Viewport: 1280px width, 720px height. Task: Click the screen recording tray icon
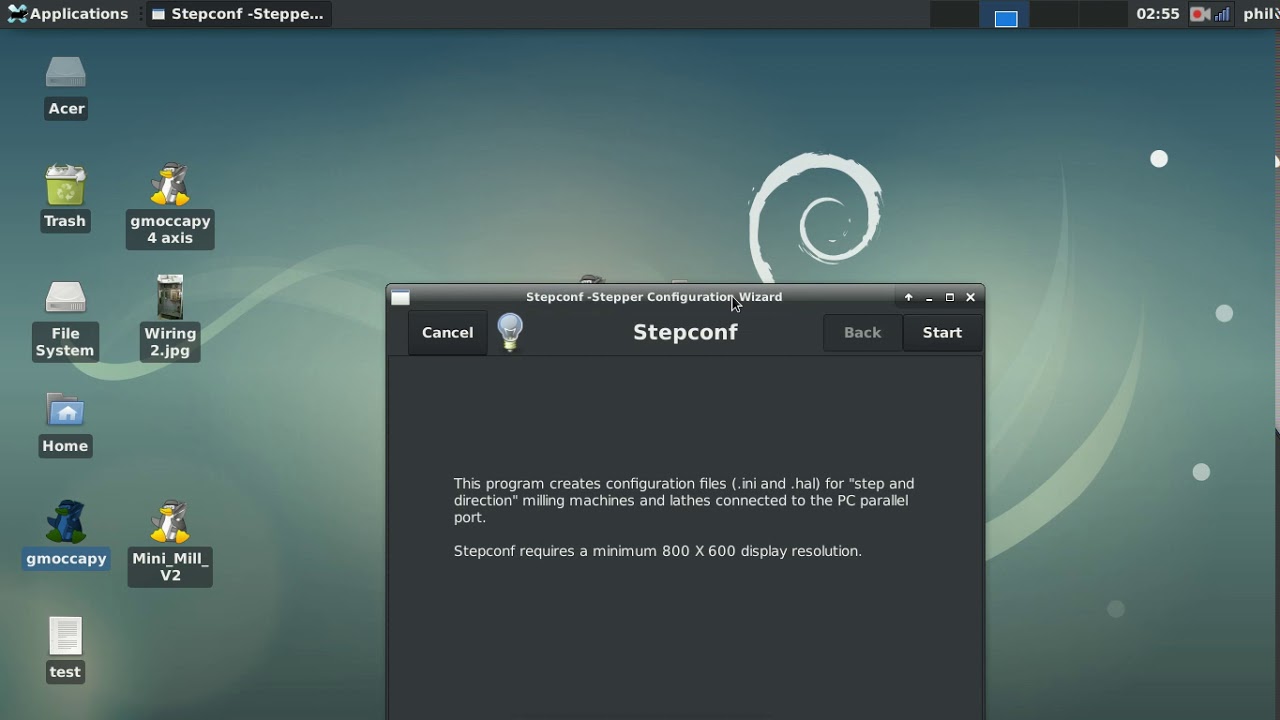coord(1200,14)
